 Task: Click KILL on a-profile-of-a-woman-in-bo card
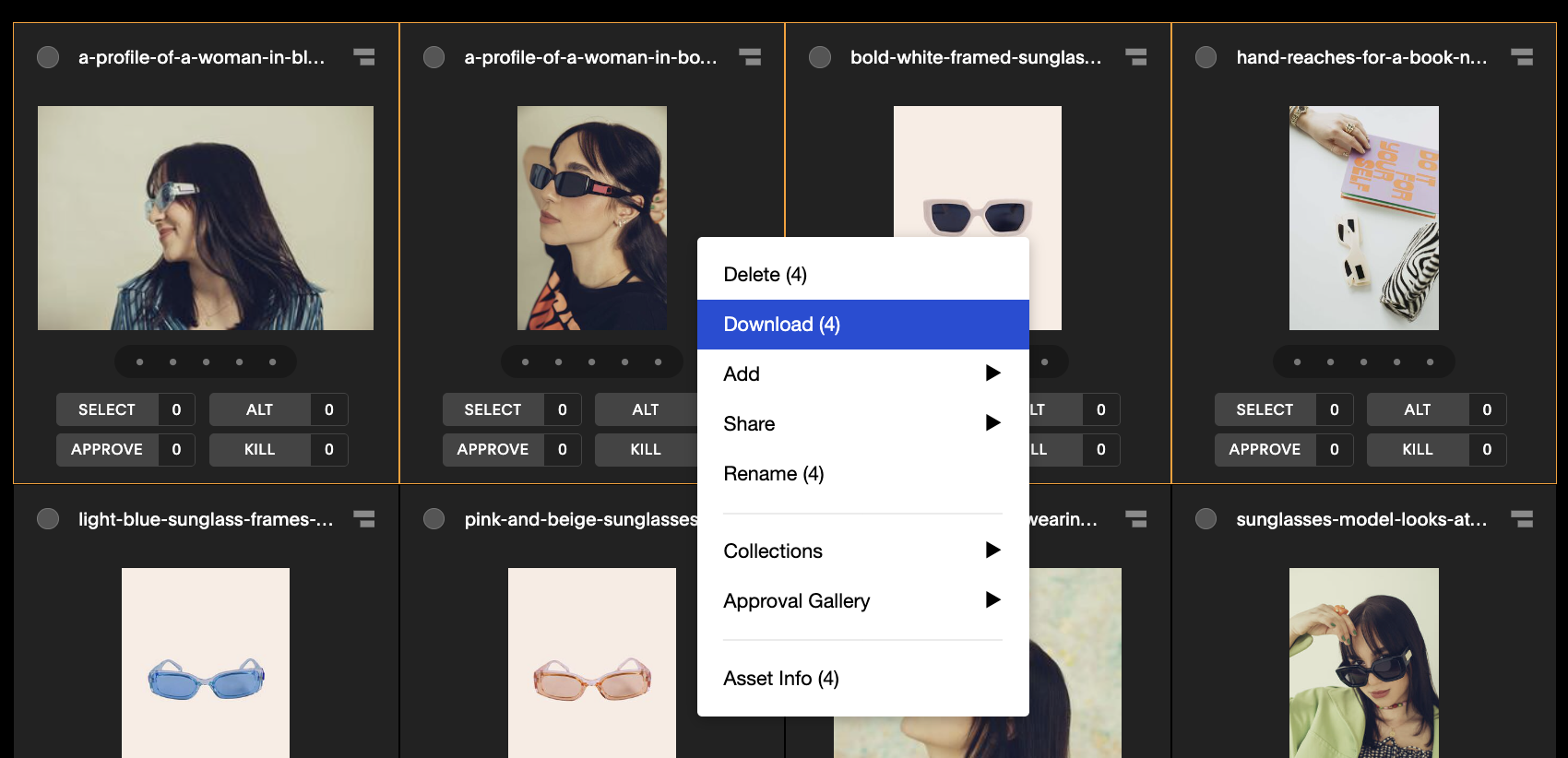[x=646, y=449]
